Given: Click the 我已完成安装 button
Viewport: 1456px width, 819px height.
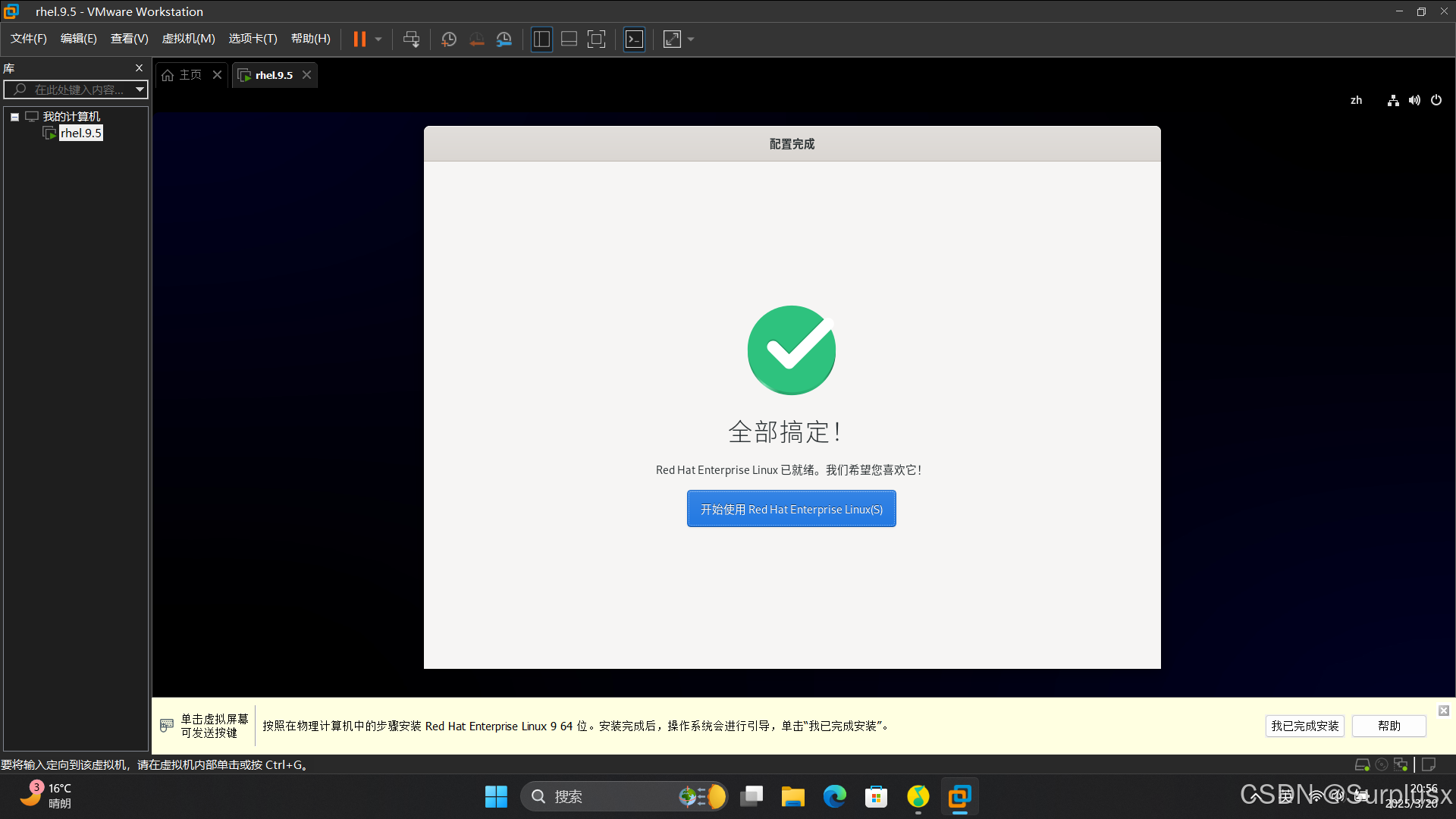Looking at the screenshot, I should point(1304,726).
